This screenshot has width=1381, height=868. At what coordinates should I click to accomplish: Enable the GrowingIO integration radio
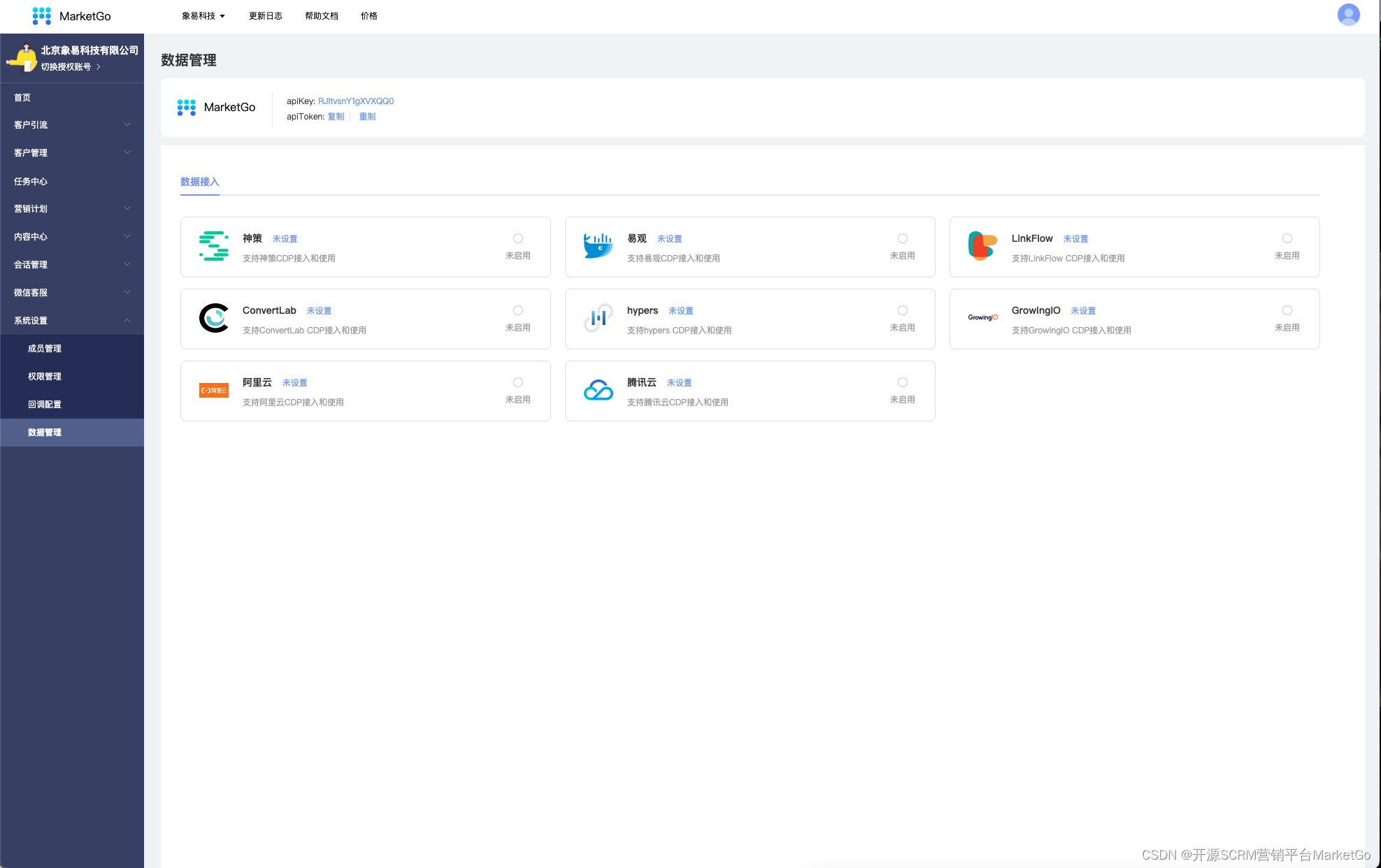point(1287,310)
